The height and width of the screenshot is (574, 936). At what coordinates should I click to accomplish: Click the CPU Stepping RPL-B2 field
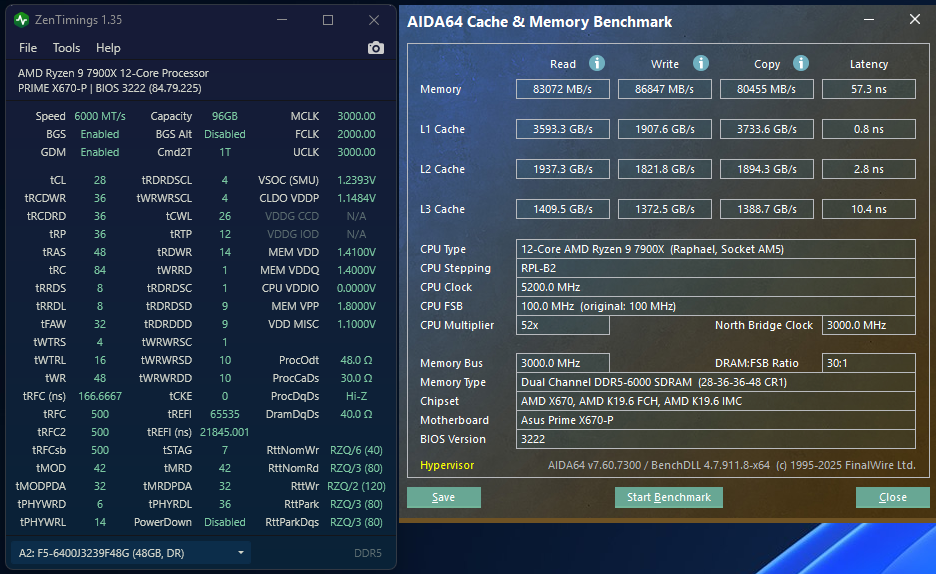click(x=716, y=268)
